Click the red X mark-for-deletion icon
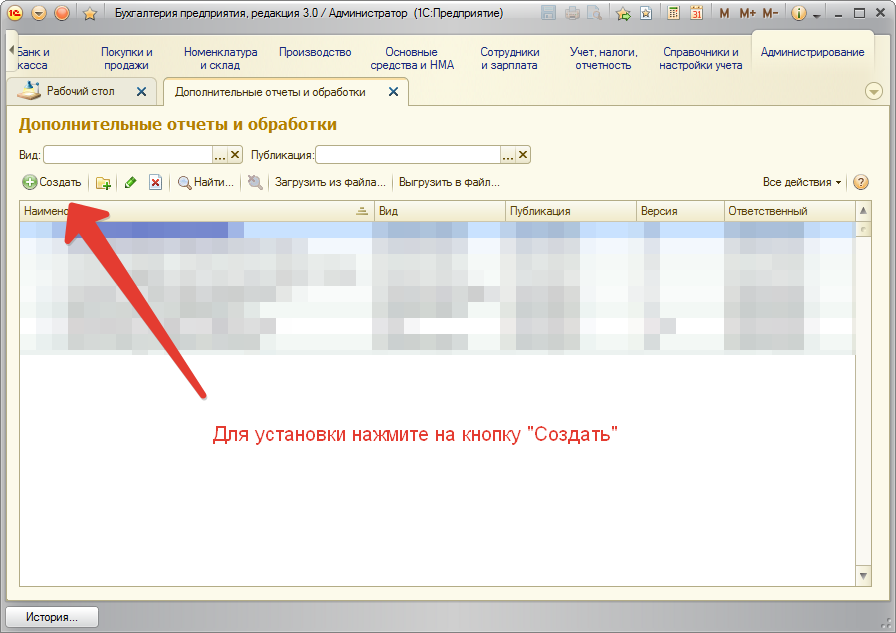The width and height of the screenshot is (896, 633). point(155,183)
